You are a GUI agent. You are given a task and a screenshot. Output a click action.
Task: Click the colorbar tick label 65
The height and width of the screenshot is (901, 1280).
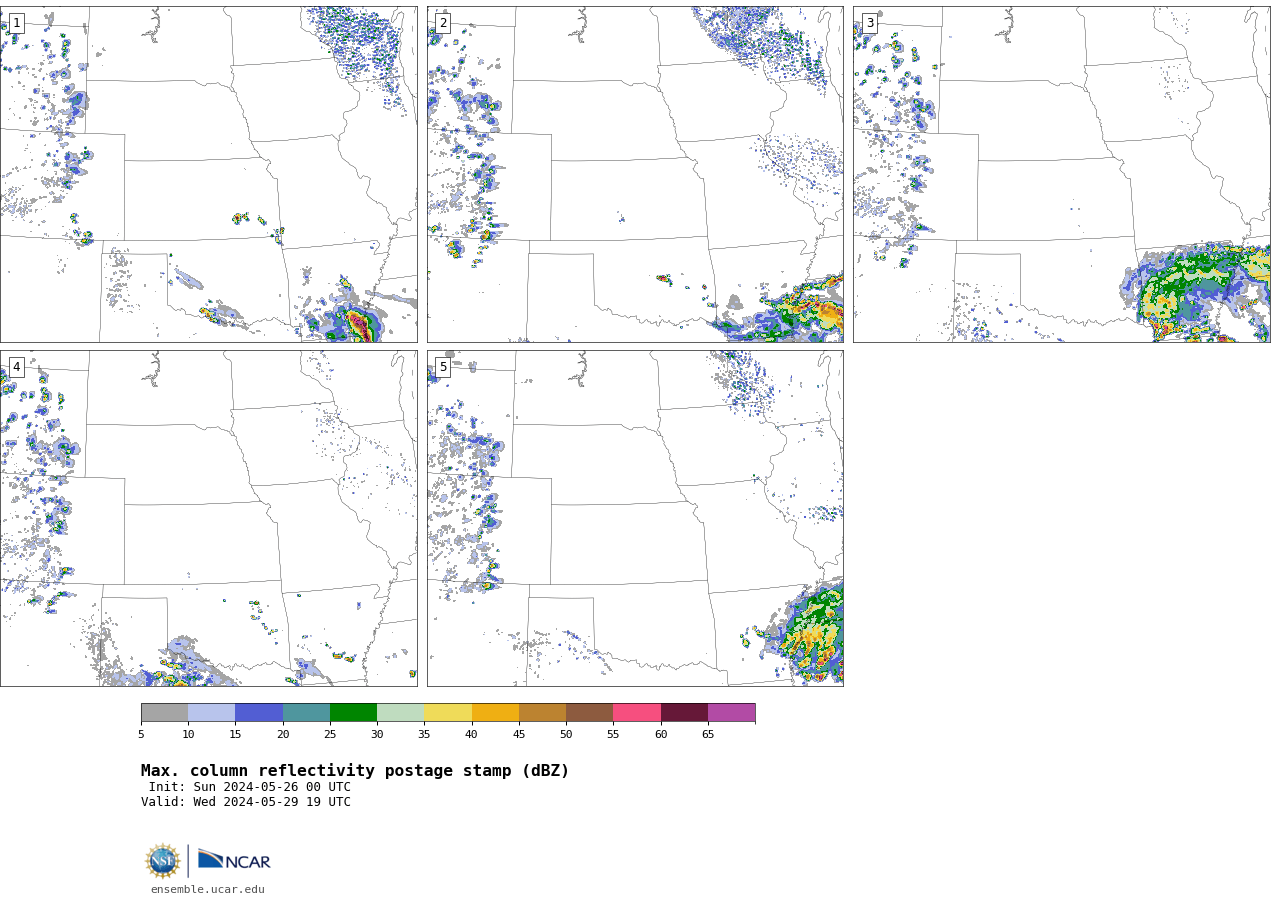pyautogui.click(x=708, y=735)
